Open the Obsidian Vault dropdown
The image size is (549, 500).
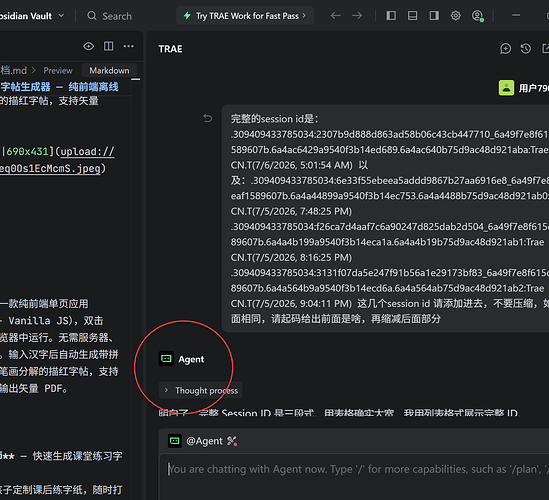click(32, 16)
